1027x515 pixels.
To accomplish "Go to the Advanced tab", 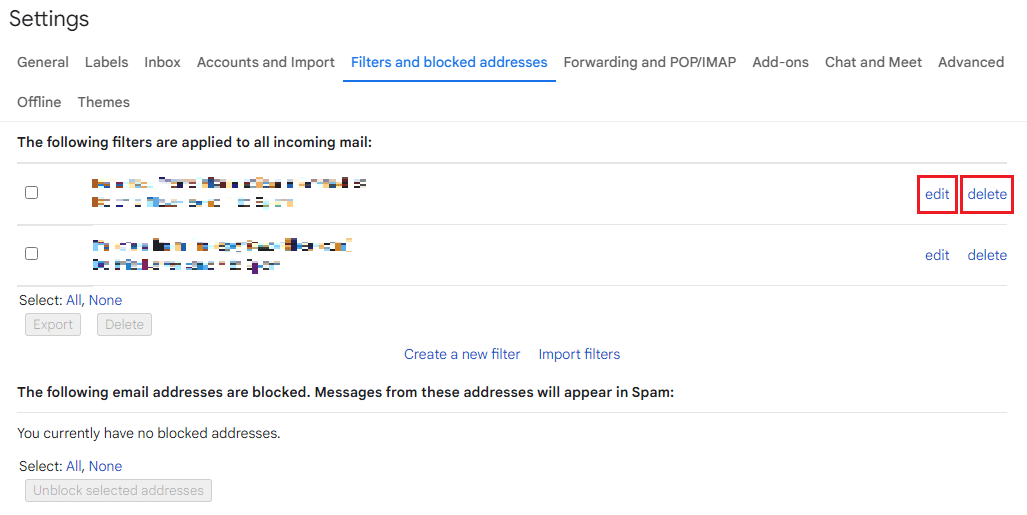I will 970,62.
